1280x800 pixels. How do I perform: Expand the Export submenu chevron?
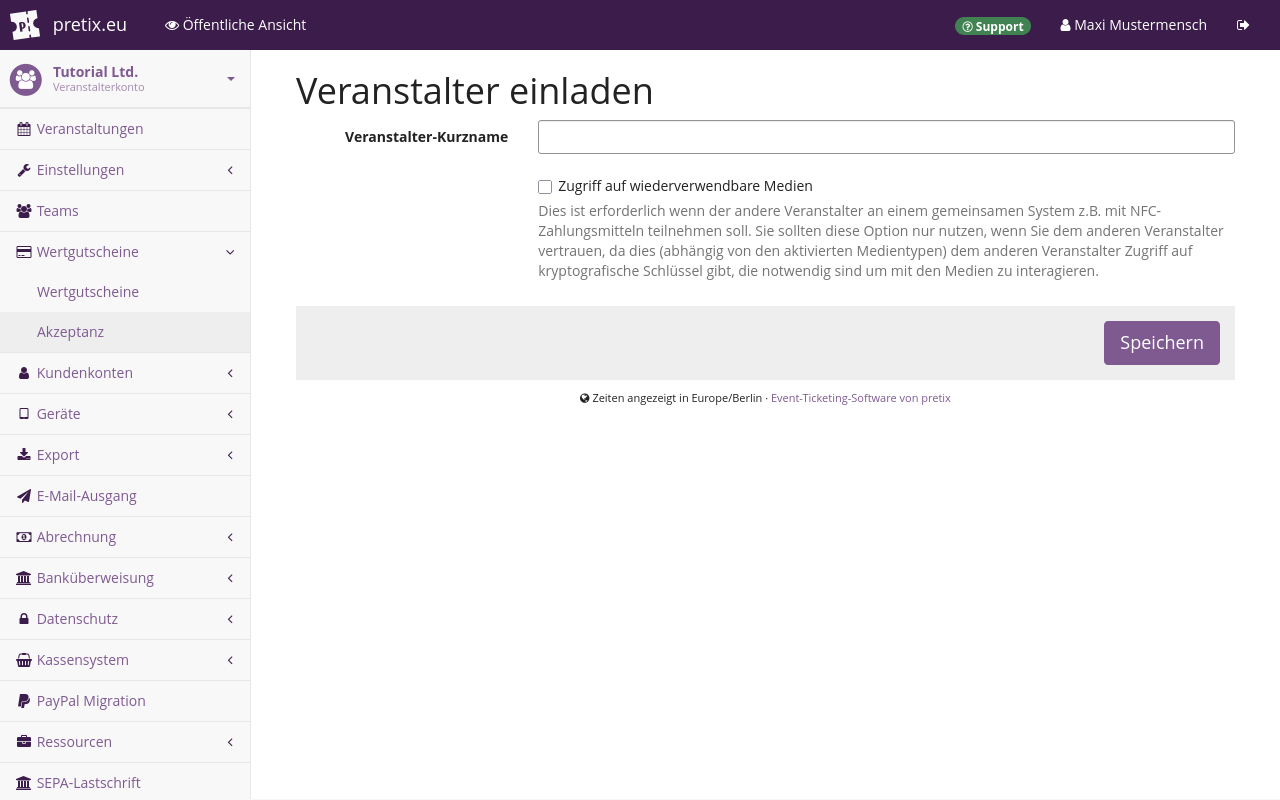[x=230, y=455]
